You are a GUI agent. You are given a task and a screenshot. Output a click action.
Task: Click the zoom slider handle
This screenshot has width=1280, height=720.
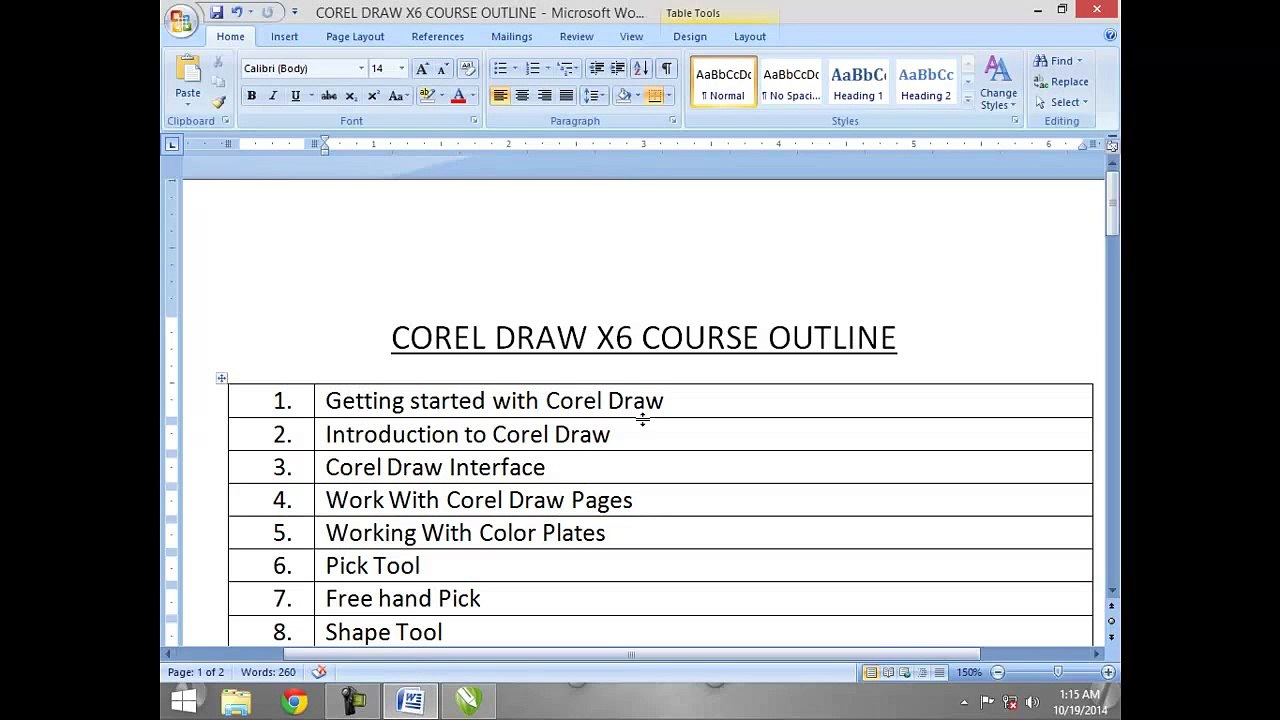click(x=1057, y=673)
